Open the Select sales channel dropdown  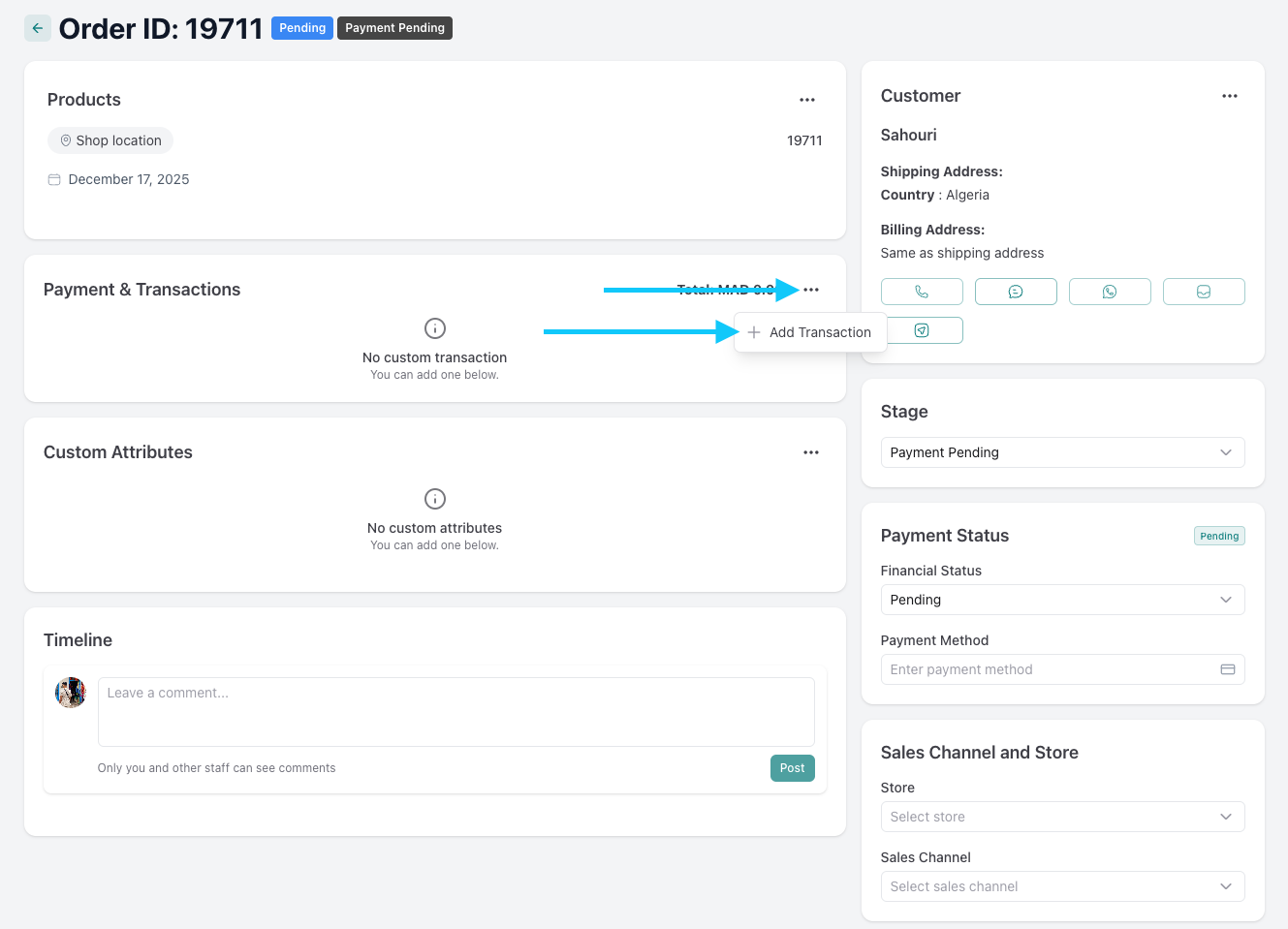click(1061, 886)
